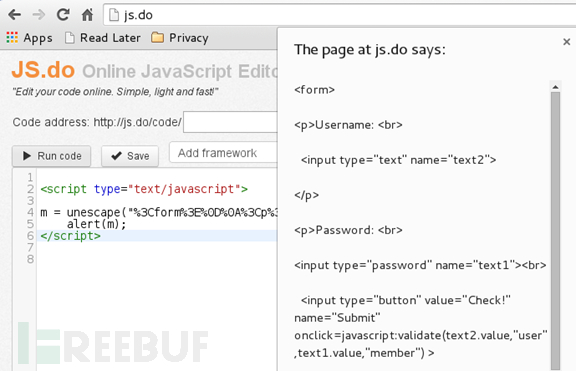
Task: Open the Apps bookmarks shortcut
Action: [29, 38]
